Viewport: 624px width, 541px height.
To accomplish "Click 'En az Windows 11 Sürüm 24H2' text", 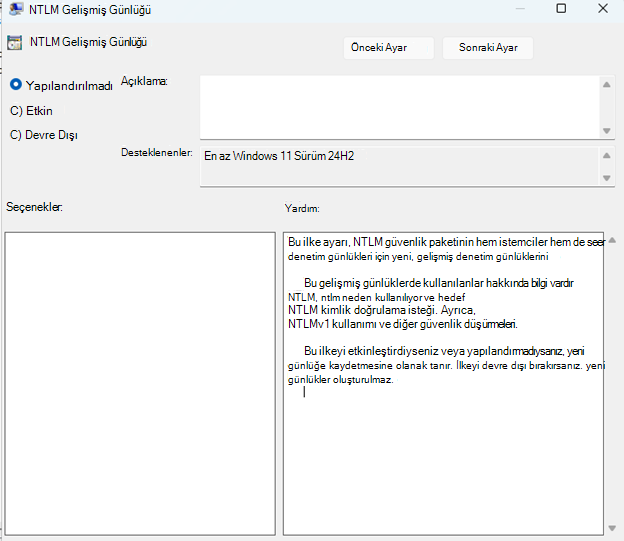I will point(279,156).
